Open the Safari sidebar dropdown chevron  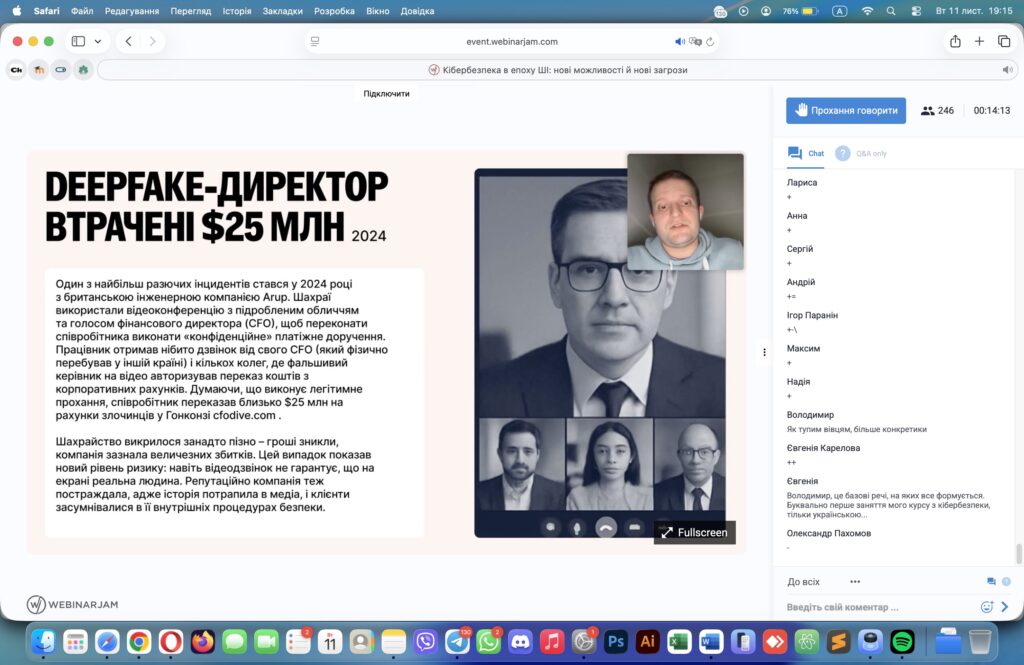pos(97,41)
